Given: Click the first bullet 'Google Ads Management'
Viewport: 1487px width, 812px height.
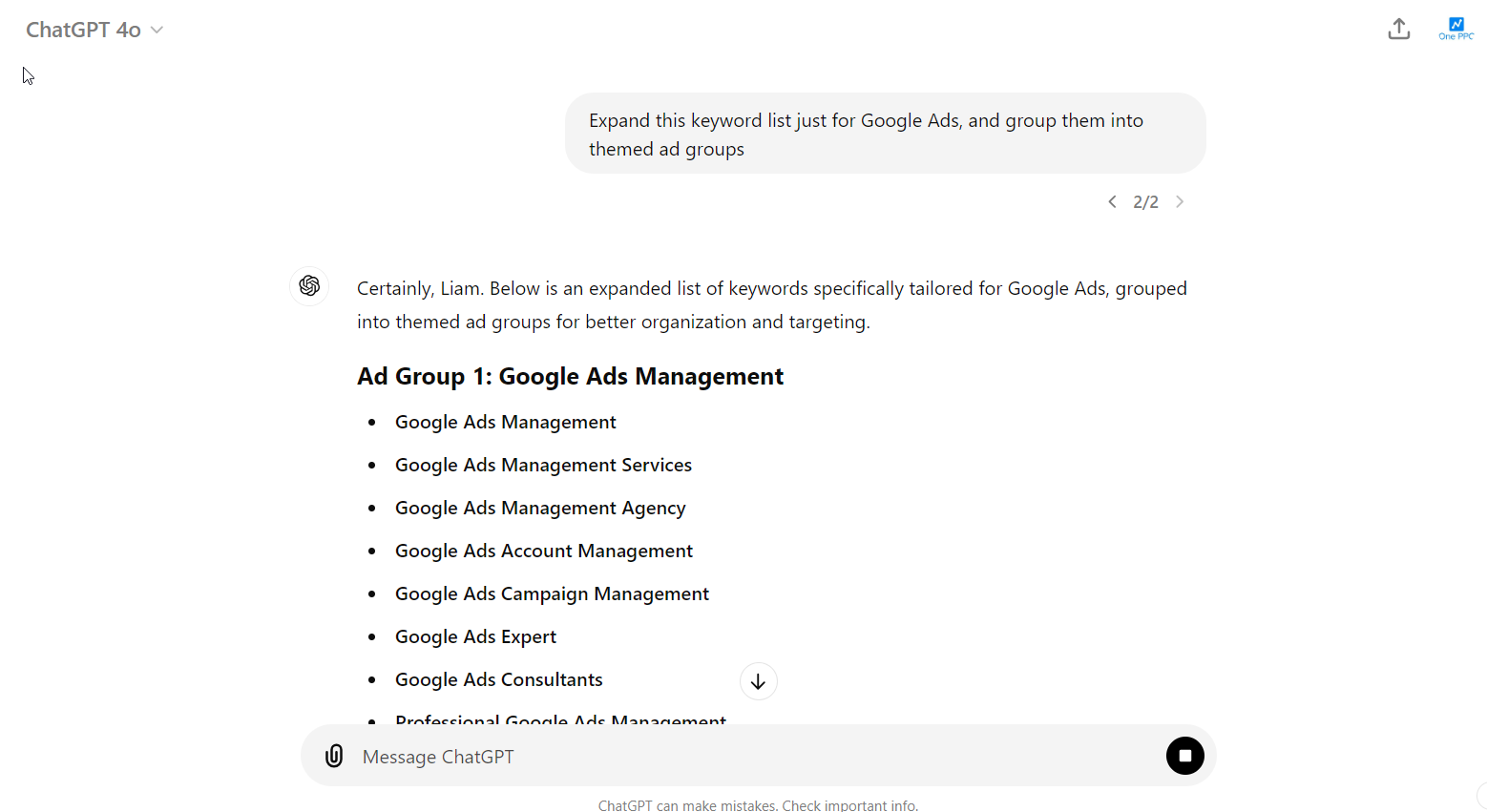Looking at the screenshot, I should [506, 422].
